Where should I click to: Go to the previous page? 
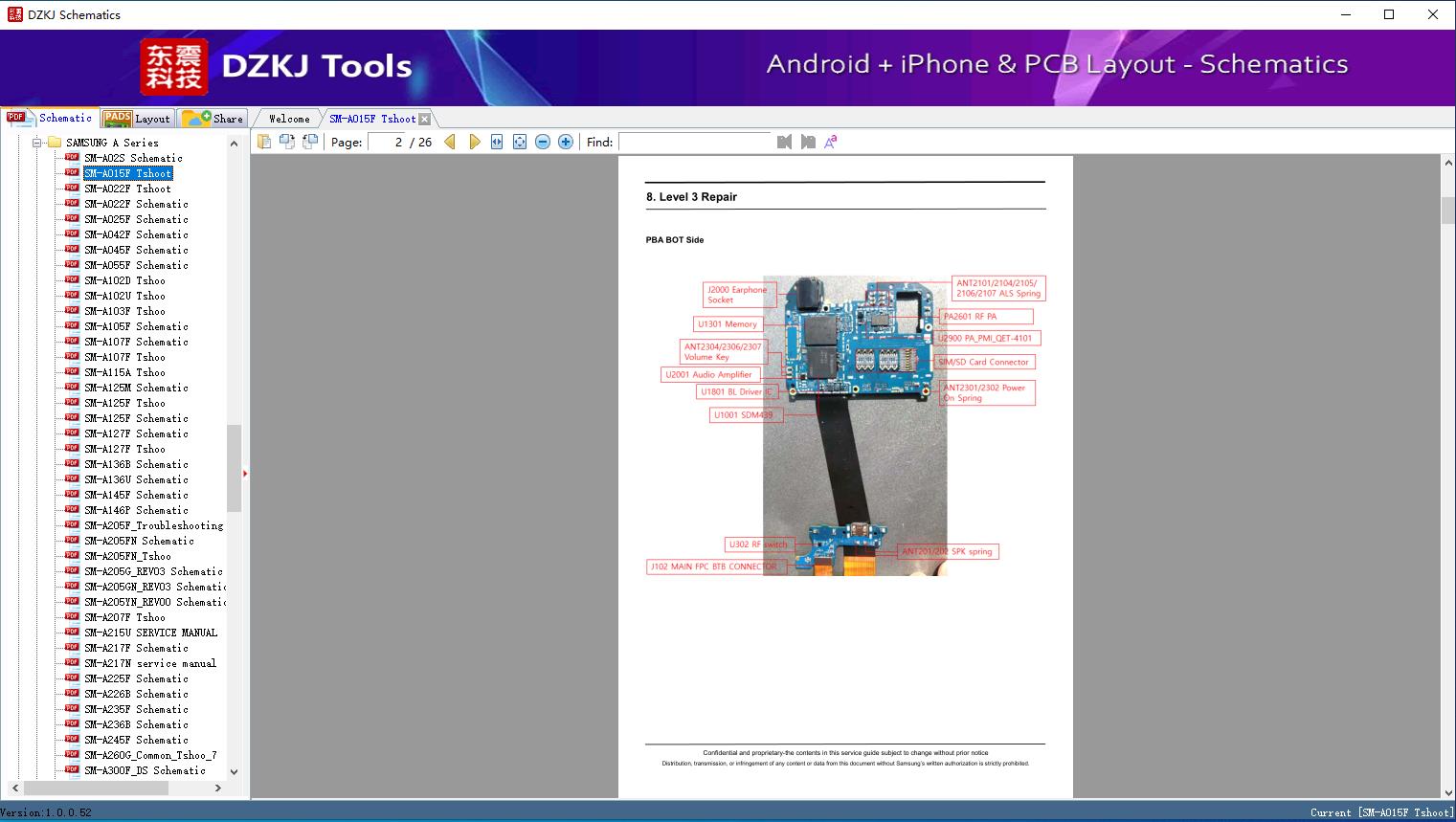[x=450, y=142]
